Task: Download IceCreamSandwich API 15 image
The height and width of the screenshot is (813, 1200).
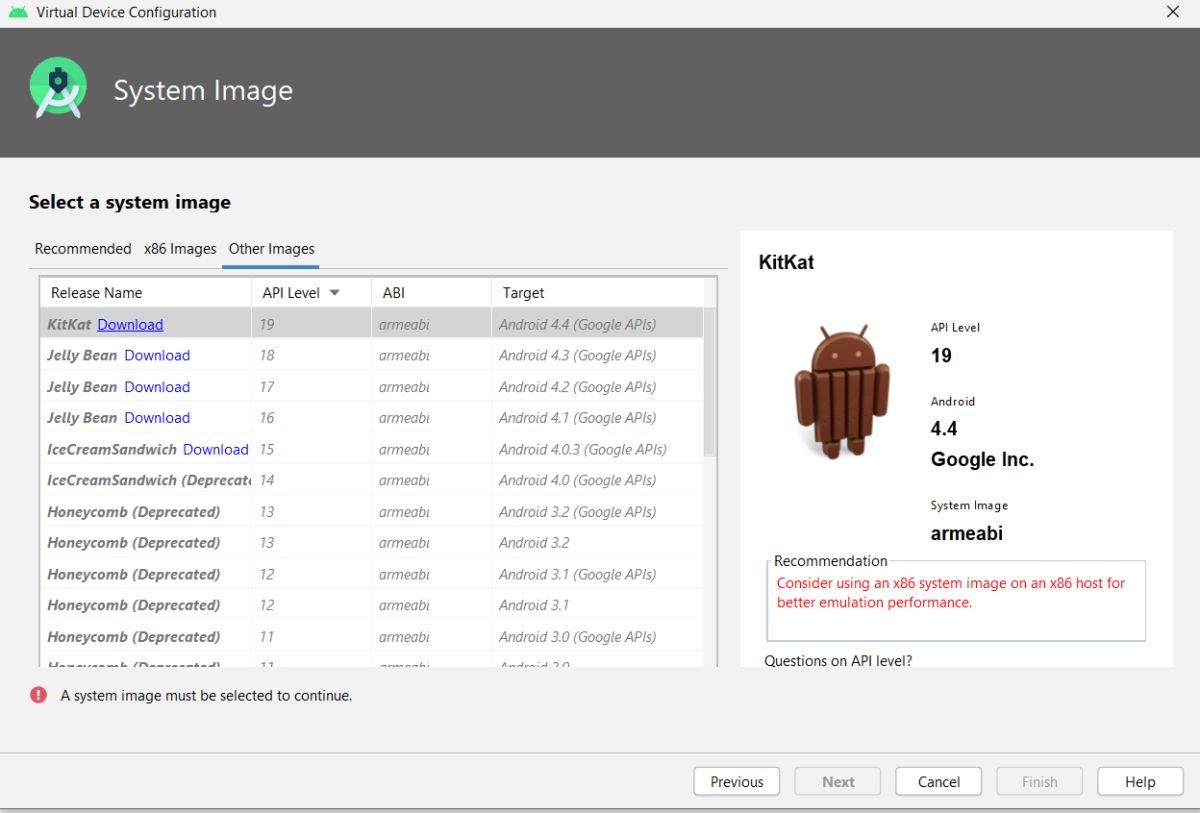Action: coord(216,449)
